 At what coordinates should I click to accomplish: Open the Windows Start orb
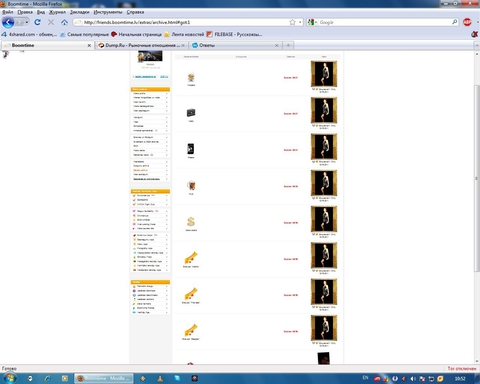[x=10, y=378]
